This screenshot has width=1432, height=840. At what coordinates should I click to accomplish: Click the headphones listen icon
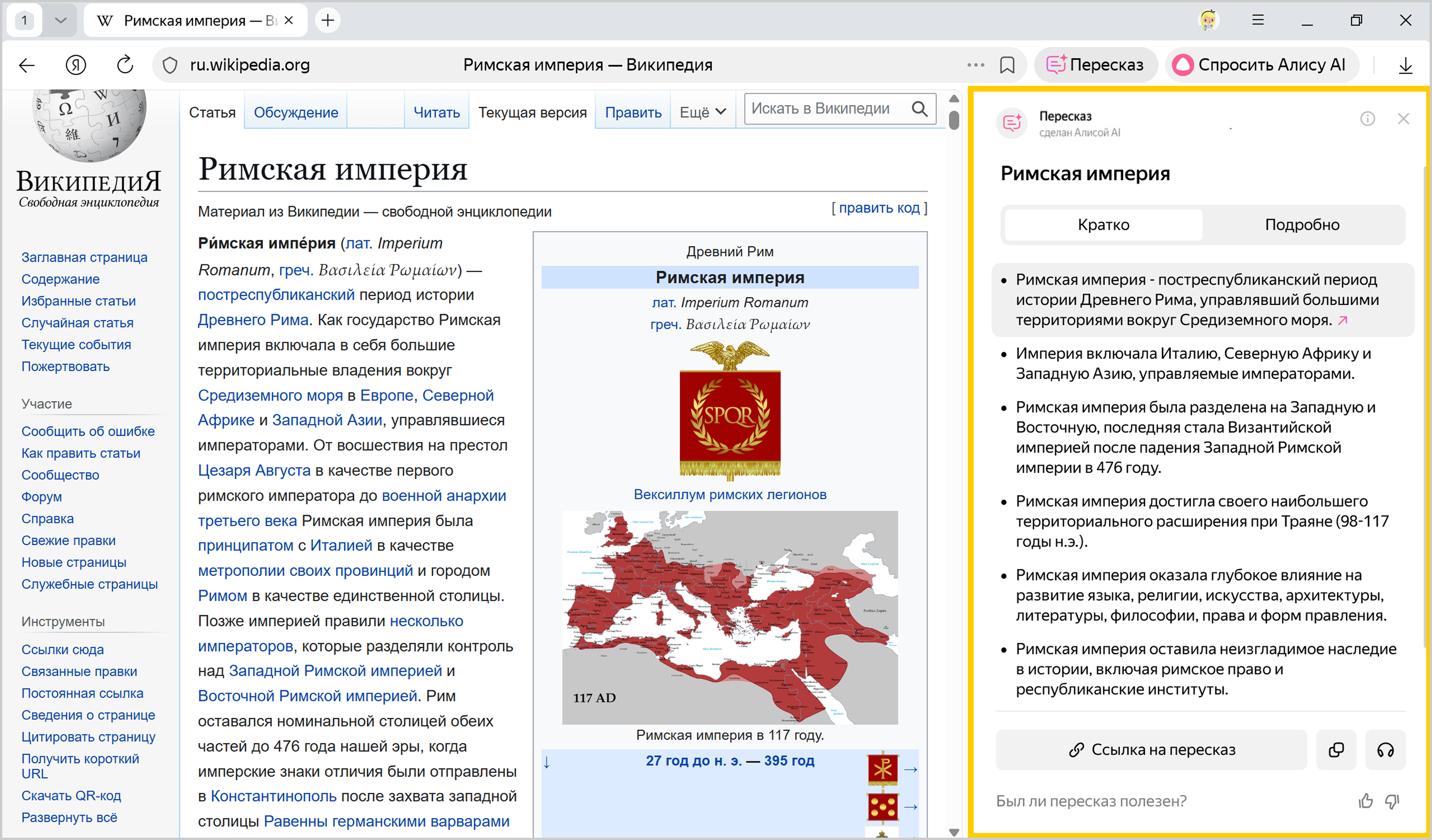[1385, 750]
